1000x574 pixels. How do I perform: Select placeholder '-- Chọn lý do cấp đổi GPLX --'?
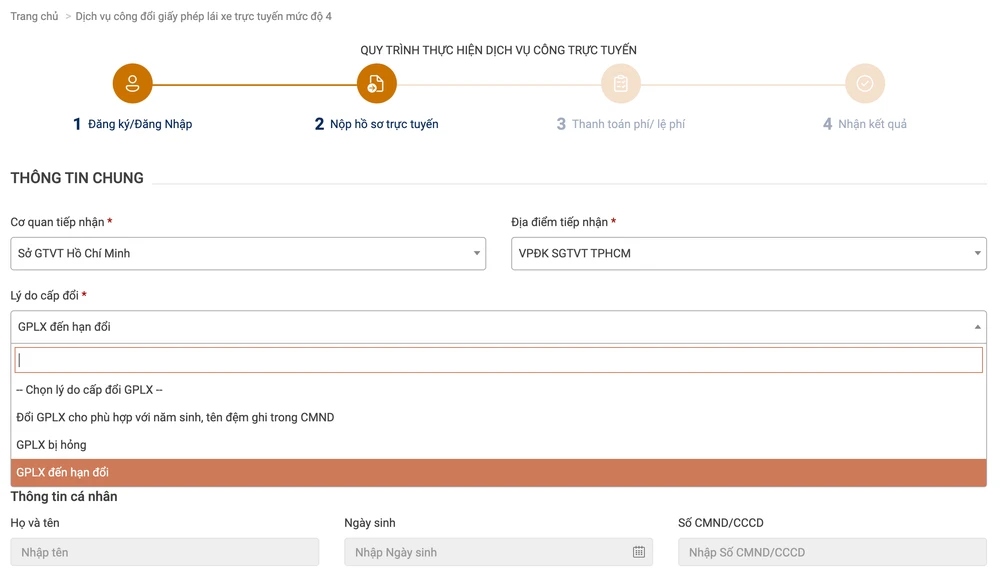click(89, 390)
